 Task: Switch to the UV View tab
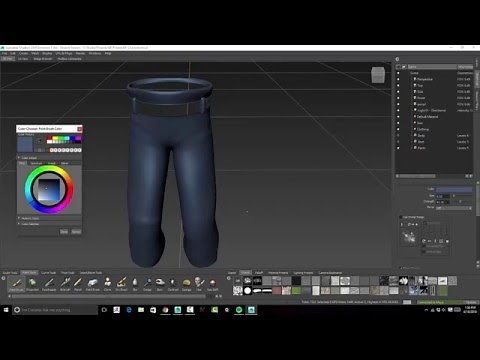[23, 59]
